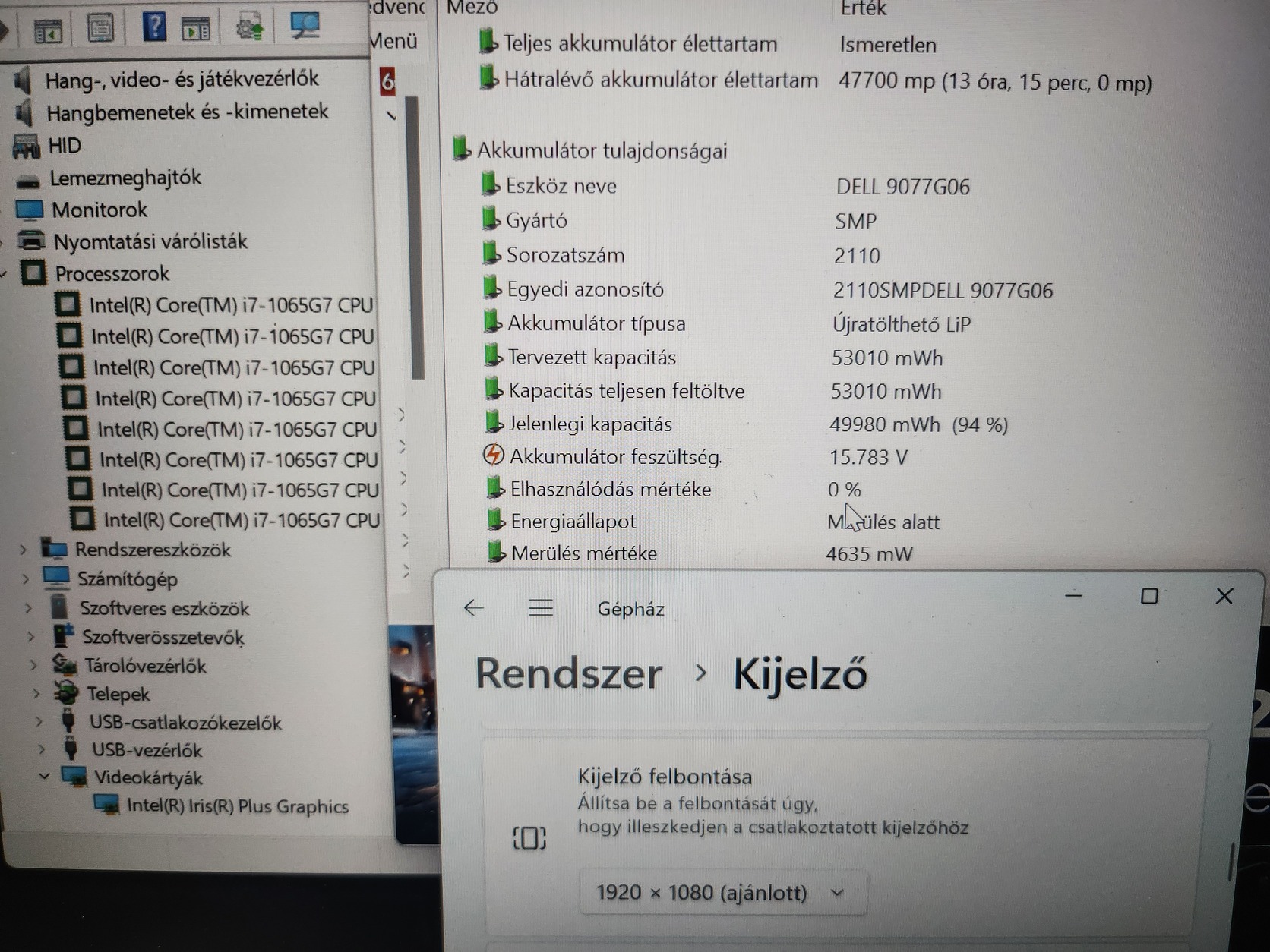The width and height of the screenshot is (1270, 952).
Task: Select the Eszköz neve value DELL 9077G06
Action: 902,187
